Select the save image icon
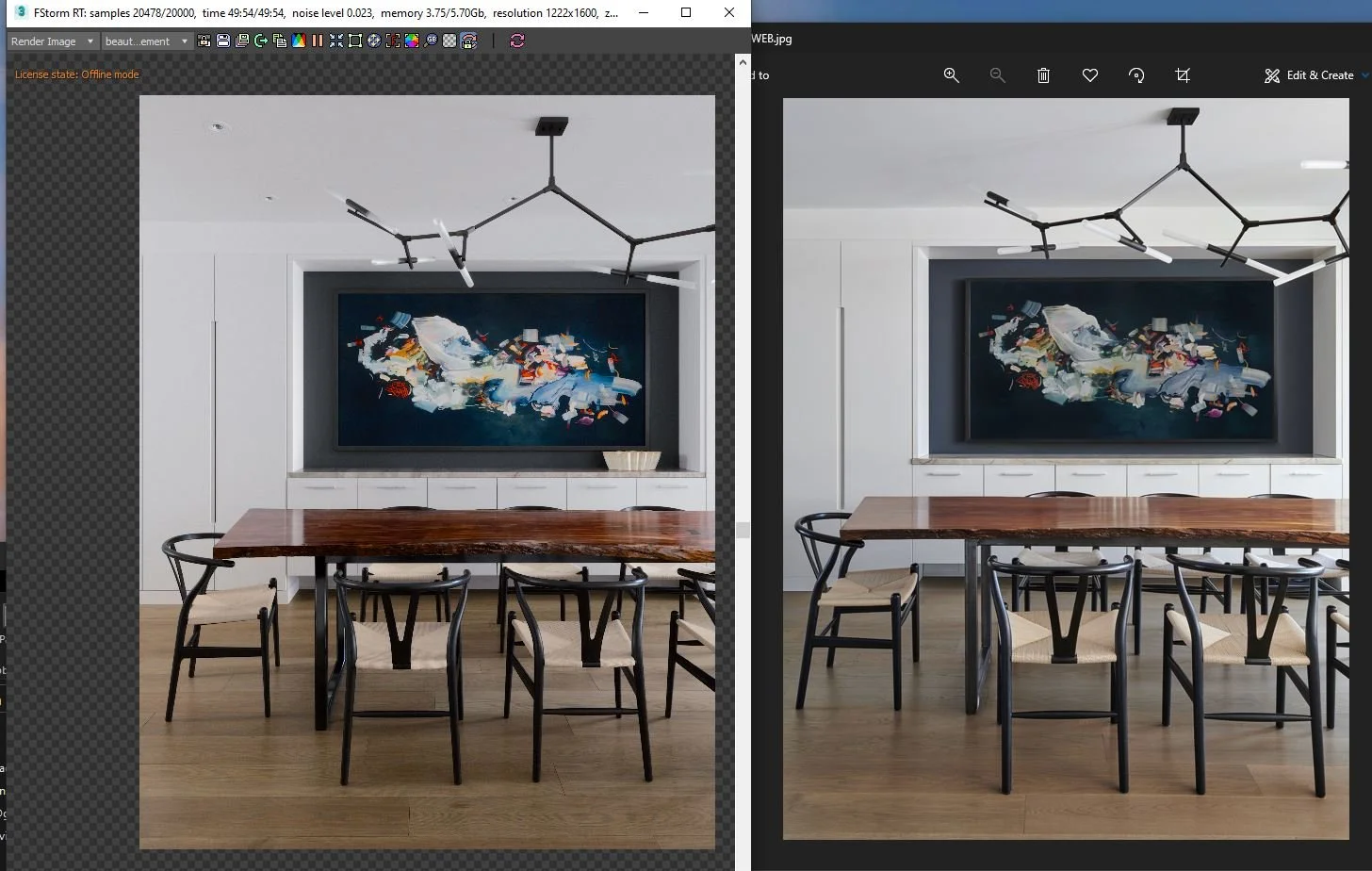1372x871 pixels. click(x=223, y=41)
